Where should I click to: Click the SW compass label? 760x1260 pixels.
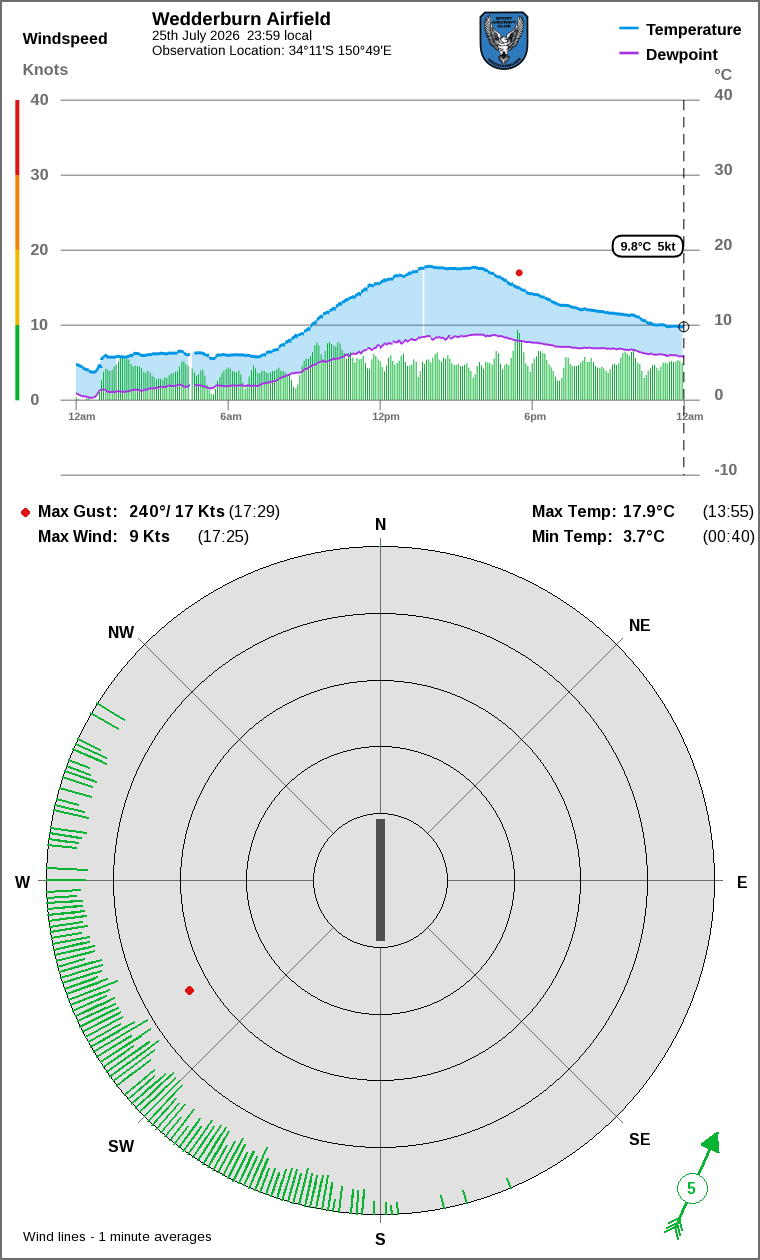point(121,1146)
